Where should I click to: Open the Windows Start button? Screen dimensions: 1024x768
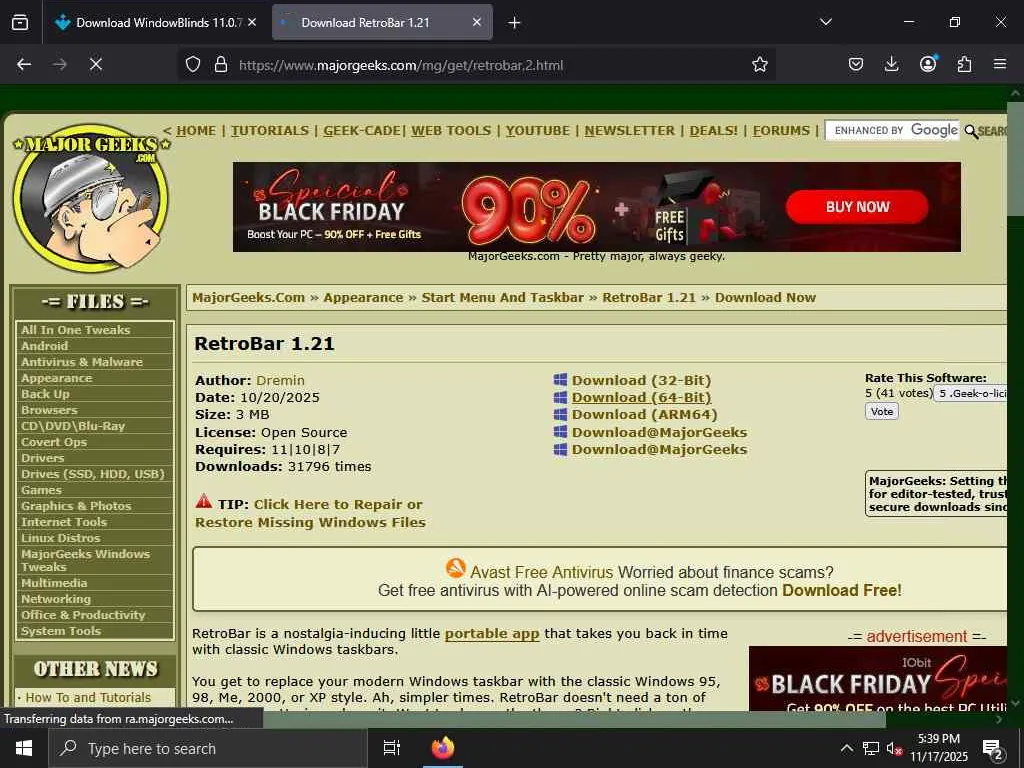(24, 748)
